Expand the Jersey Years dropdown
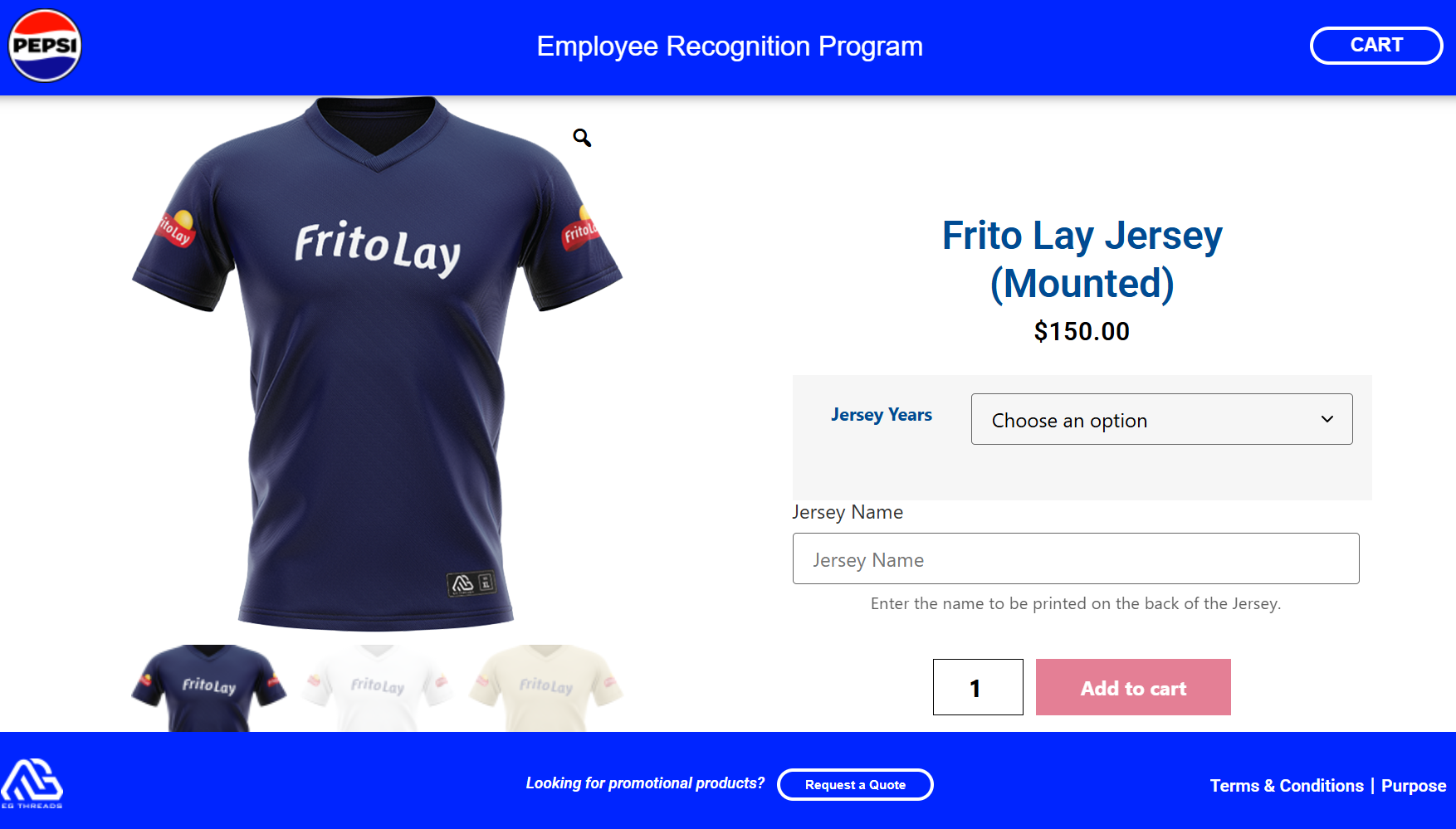Image resolution: width=1456 pixels, height=829 pixels. click(1161, 419)
